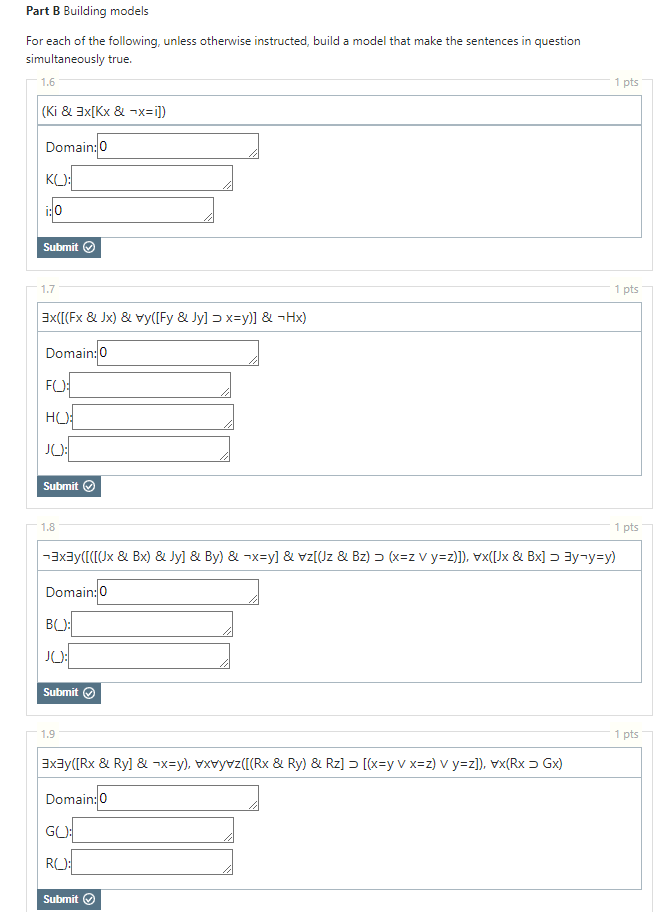Submit the answer for question 1.6
Screen dimensions: 656x912
point(68,247)
